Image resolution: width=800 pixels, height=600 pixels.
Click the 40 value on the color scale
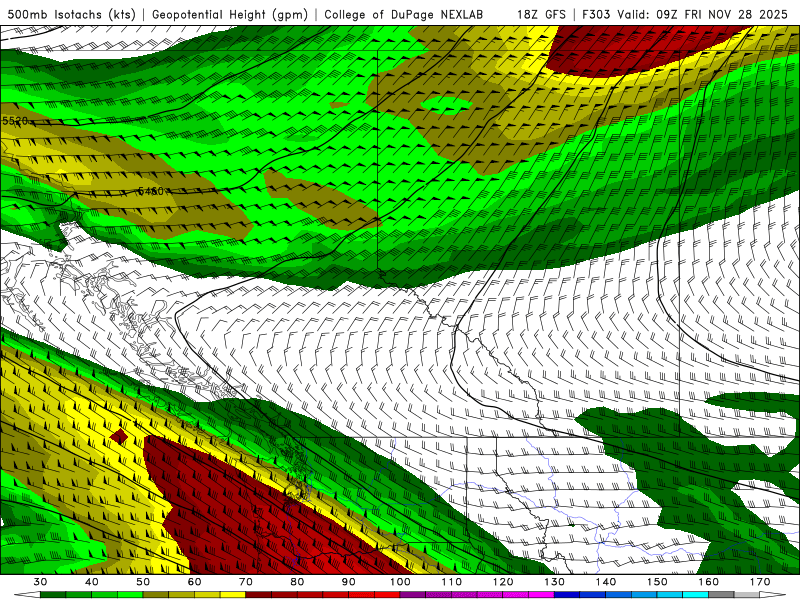pos(91,582)
